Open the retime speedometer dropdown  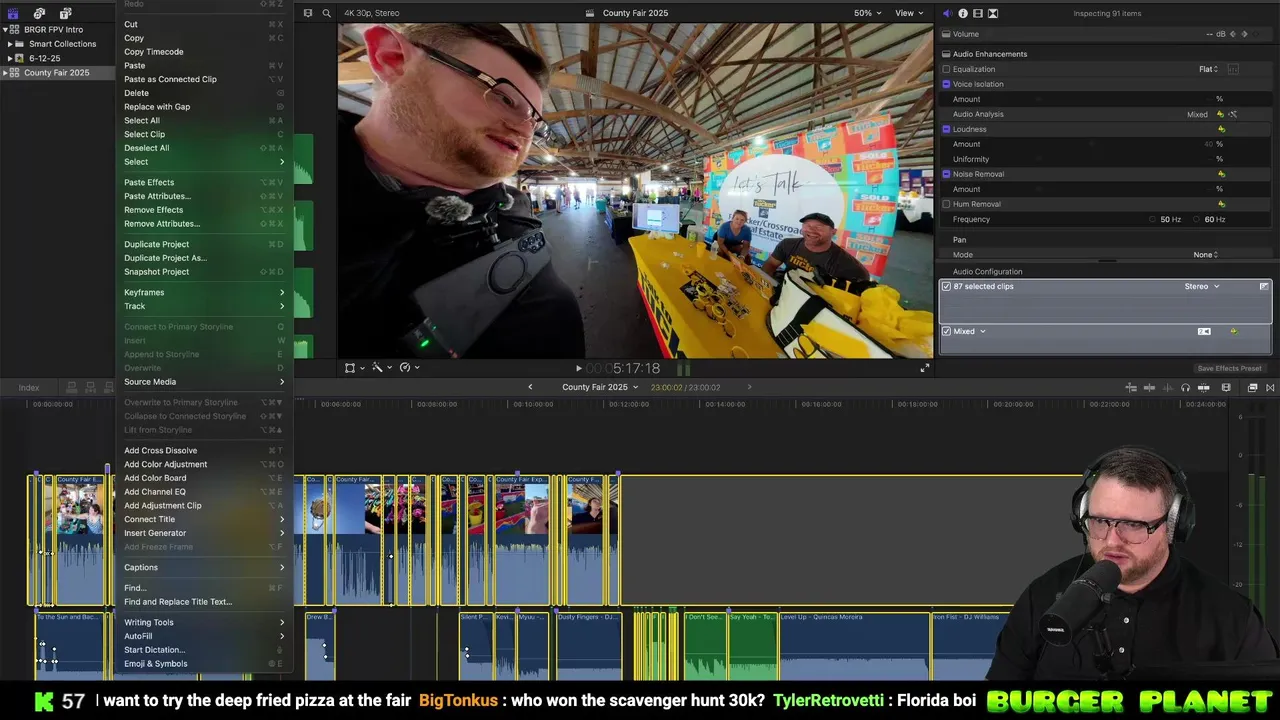[x=408, y=368]
